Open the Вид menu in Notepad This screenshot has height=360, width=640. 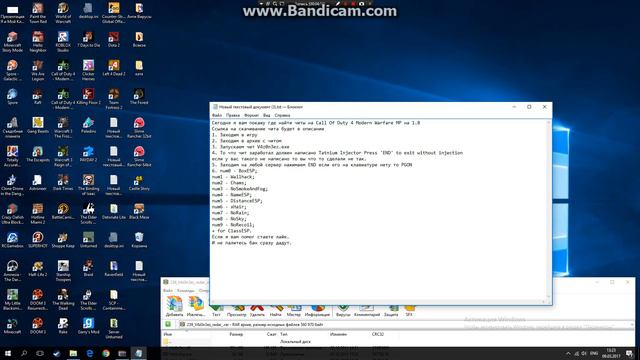coord(267,116)
